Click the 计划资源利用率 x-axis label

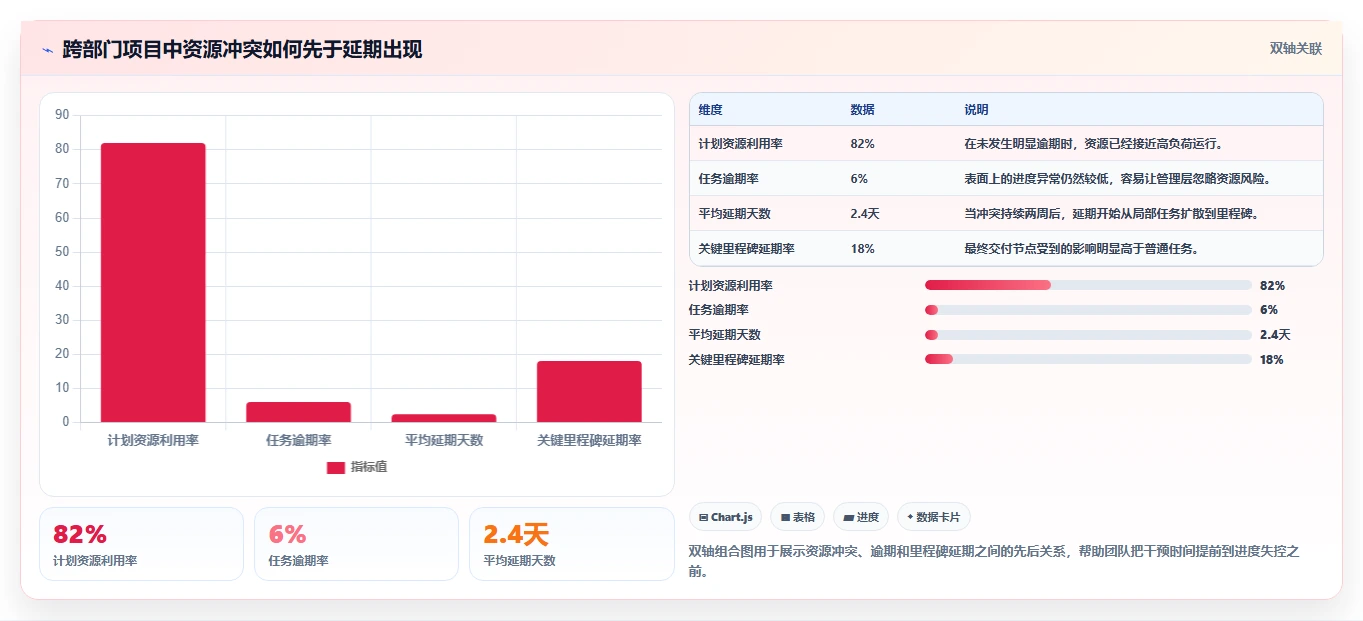click(x=153, y=440)
